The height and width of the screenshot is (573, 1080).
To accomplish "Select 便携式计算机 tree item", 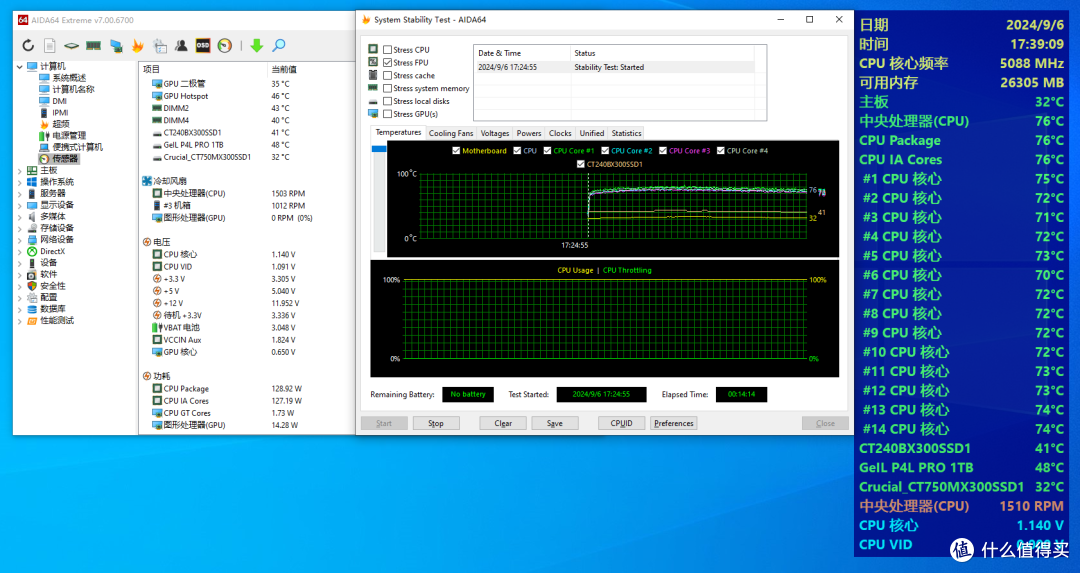I will coord(77,147).
